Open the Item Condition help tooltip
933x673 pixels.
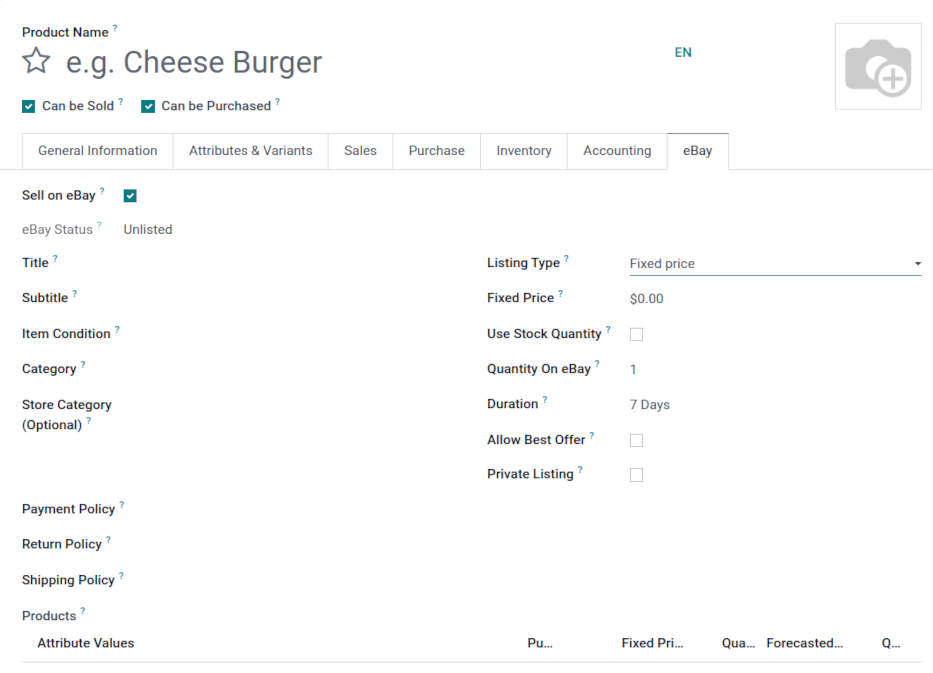pos(118,328)
